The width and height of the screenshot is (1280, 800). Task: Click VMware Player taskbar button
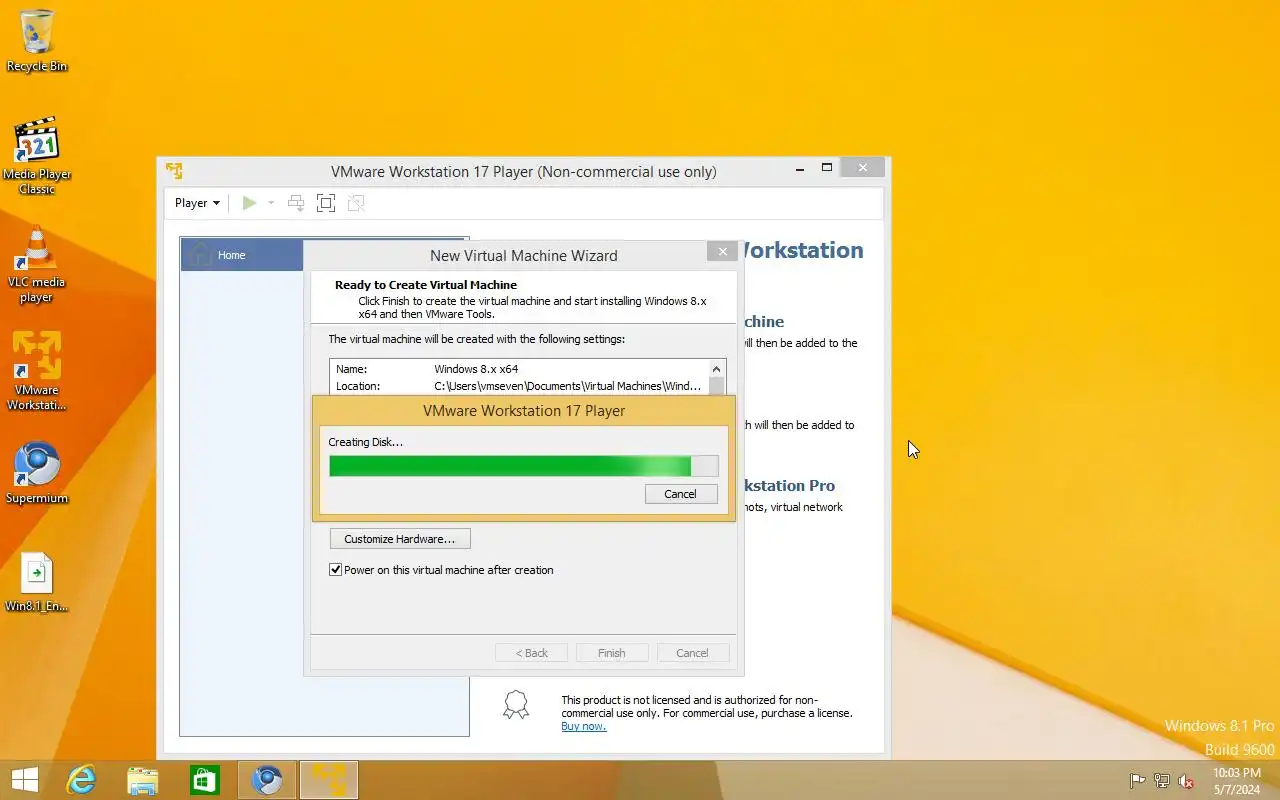coord(329,780)
